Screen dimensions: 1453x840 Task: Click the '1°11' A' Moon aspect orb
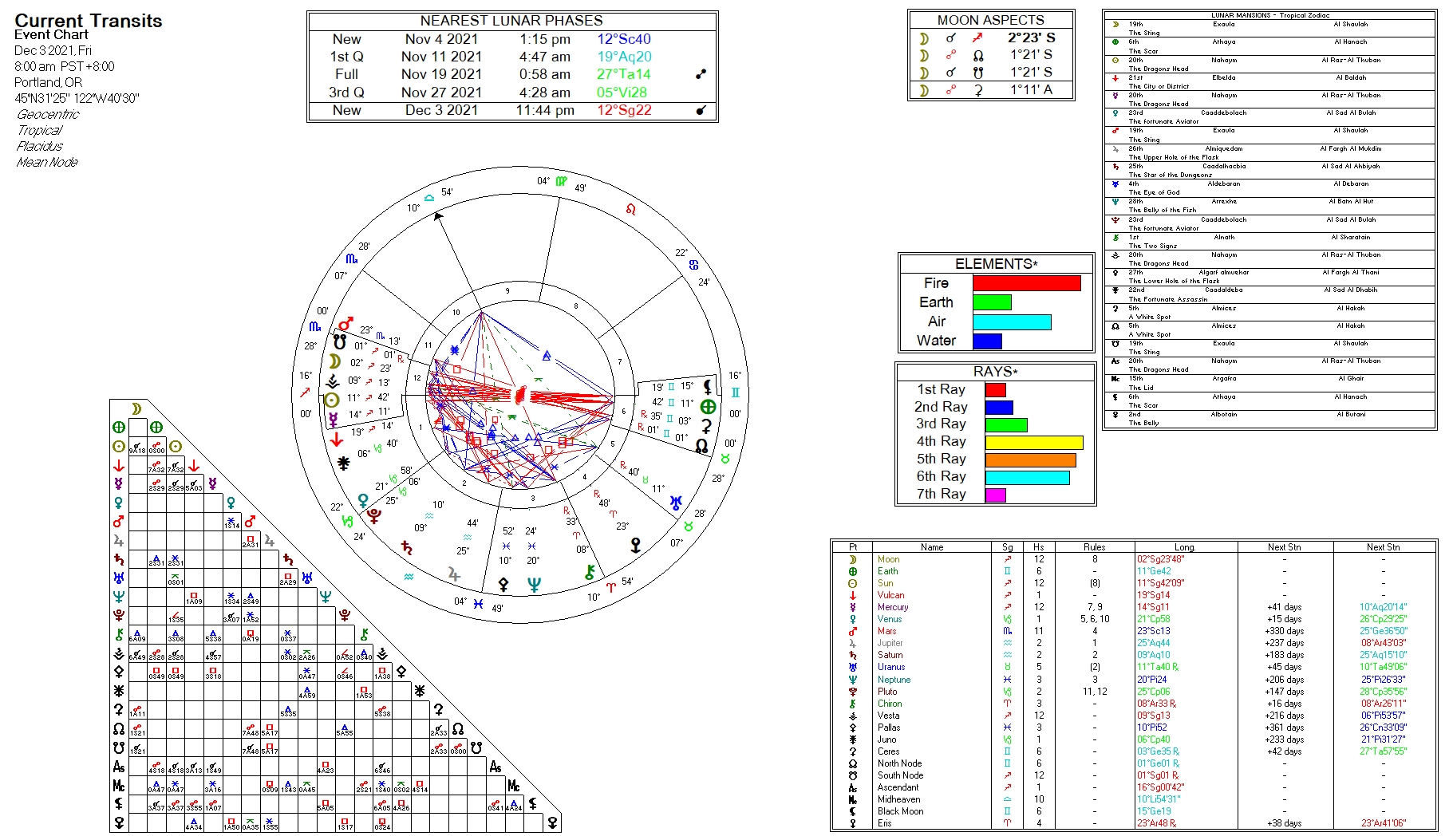coord(1031,90)
